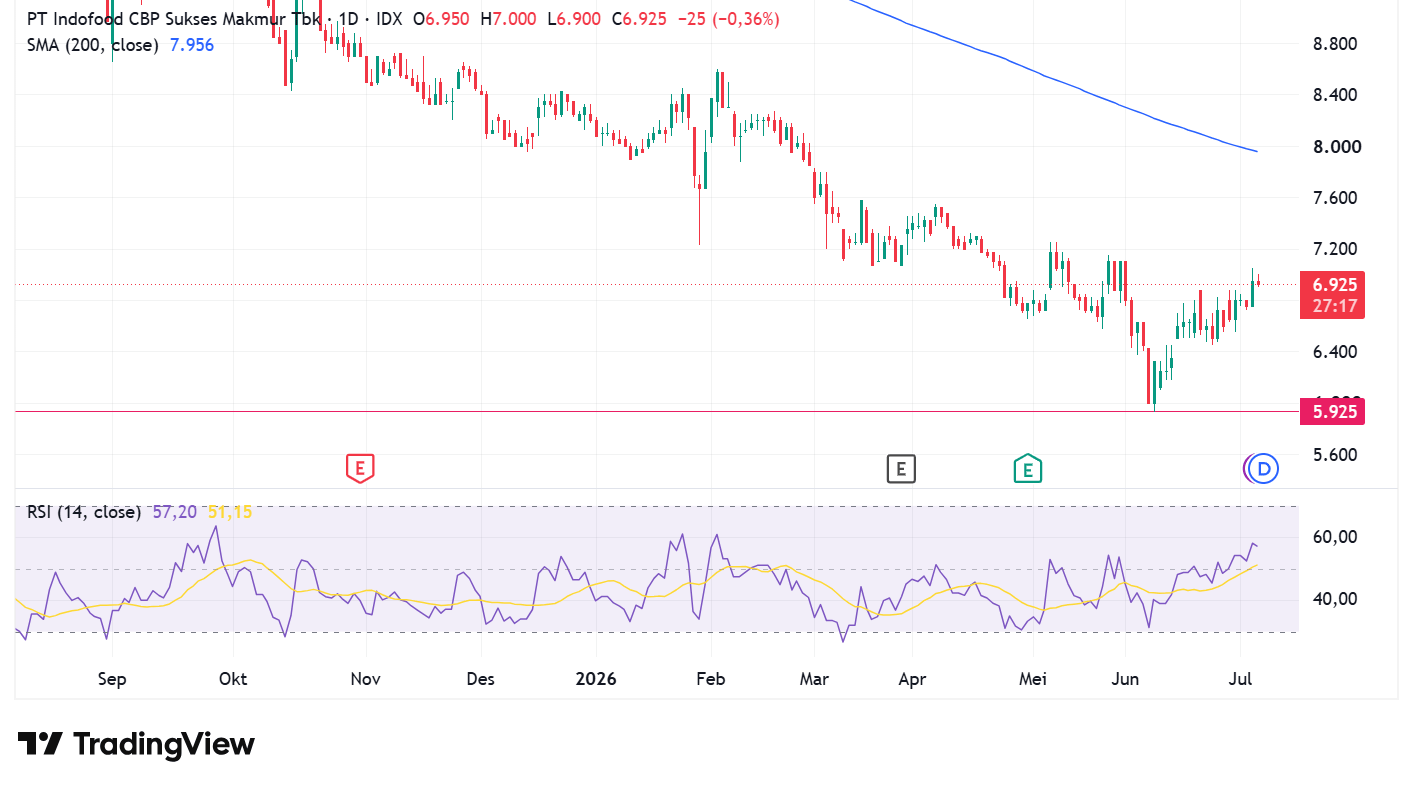Click the 8.000 level on the price axis
This screenshot has height=789, width=1413.
coord(1334,146)
